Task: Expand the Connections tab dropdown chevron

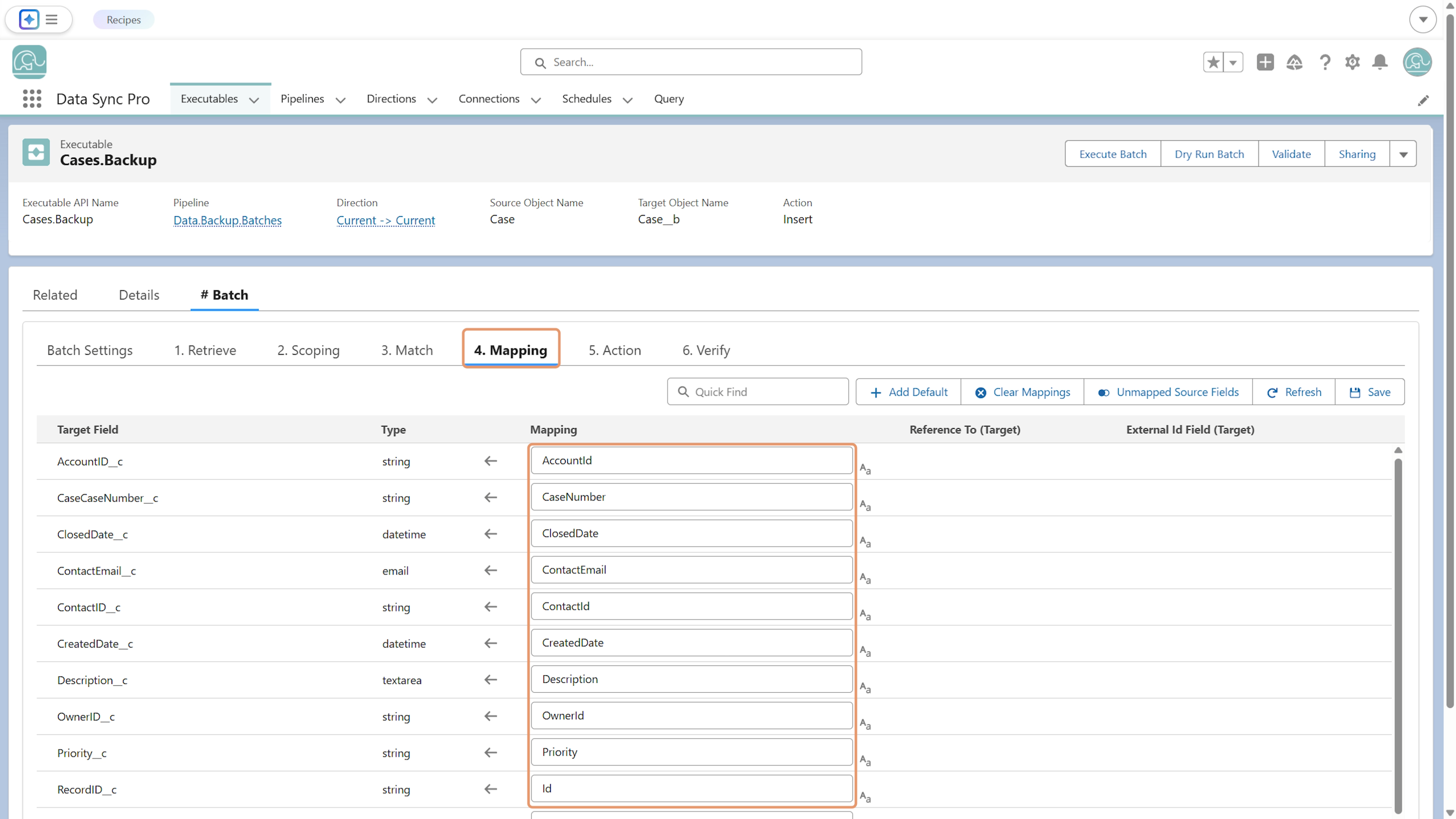Action: pyautogui.click(x=536, y=100)
